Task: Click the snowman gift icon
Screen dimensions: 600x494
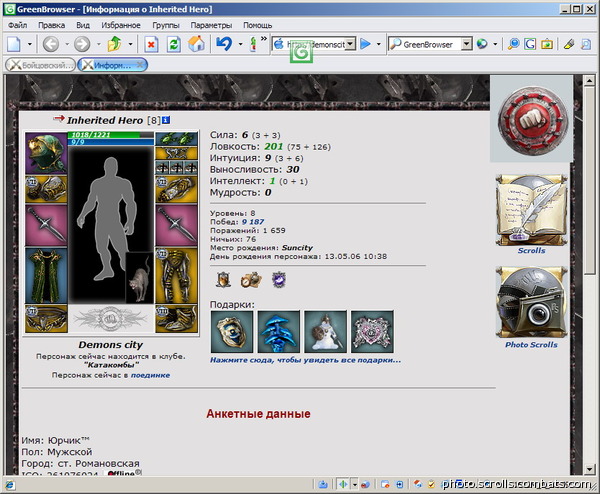Action: coord(326,332)
